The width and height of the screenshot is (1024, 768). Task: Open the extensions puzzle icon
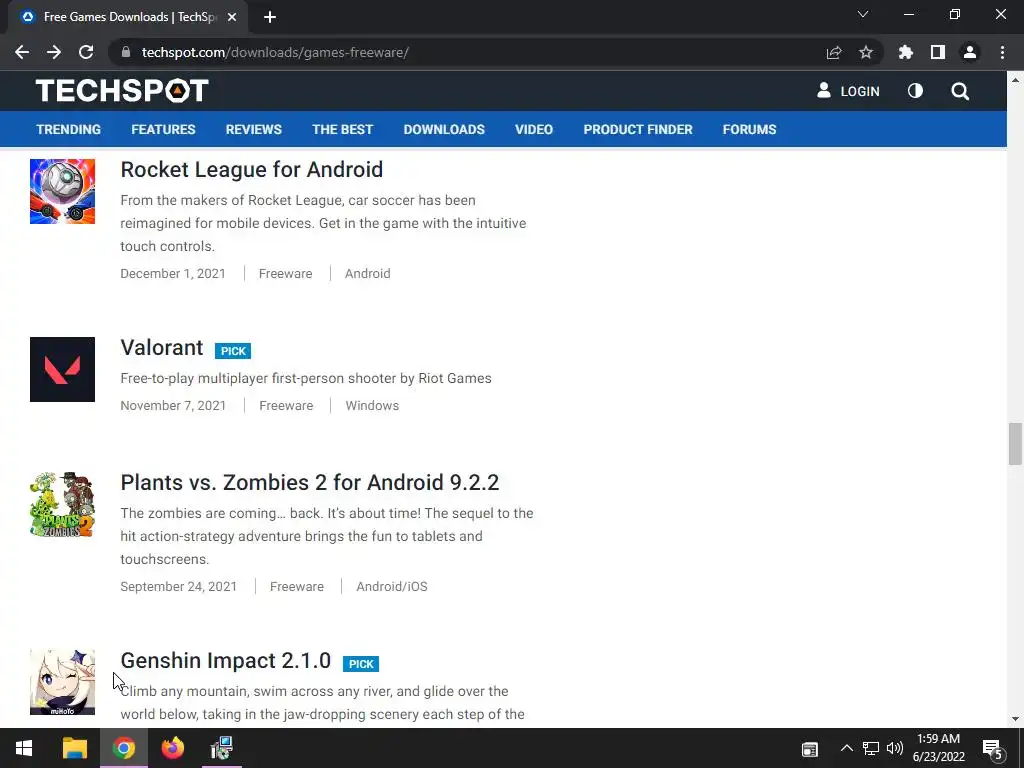906,52
